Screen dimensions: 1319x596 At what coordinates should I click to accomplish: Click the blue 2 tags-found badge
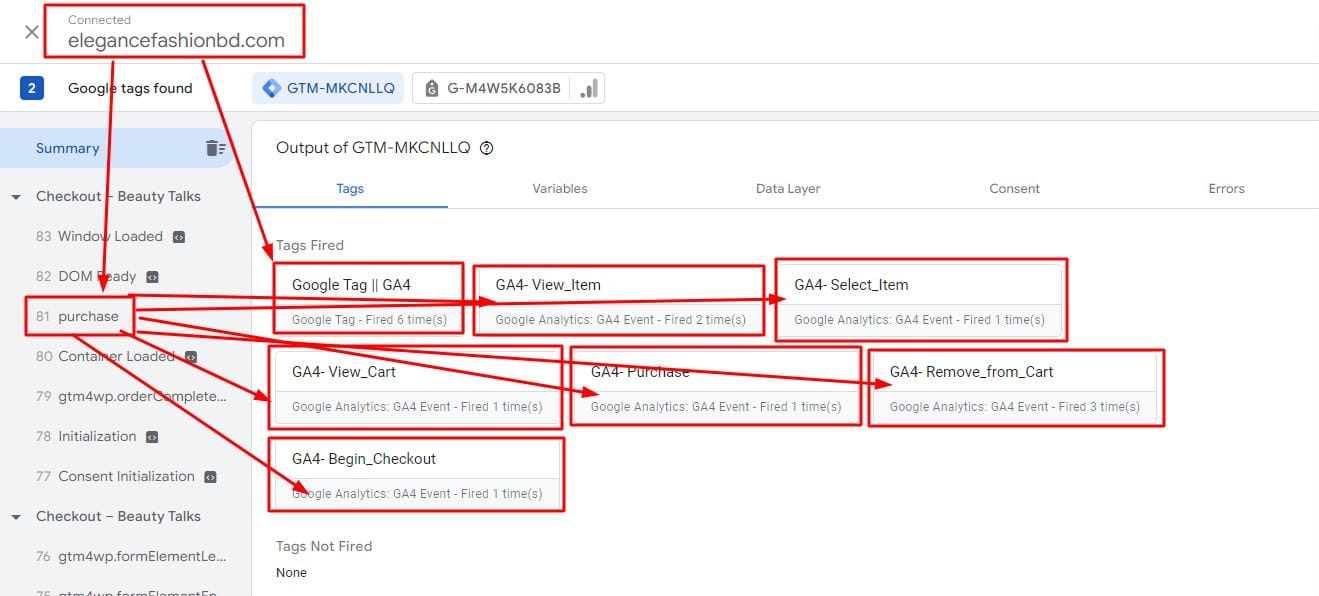coord(31,88)
